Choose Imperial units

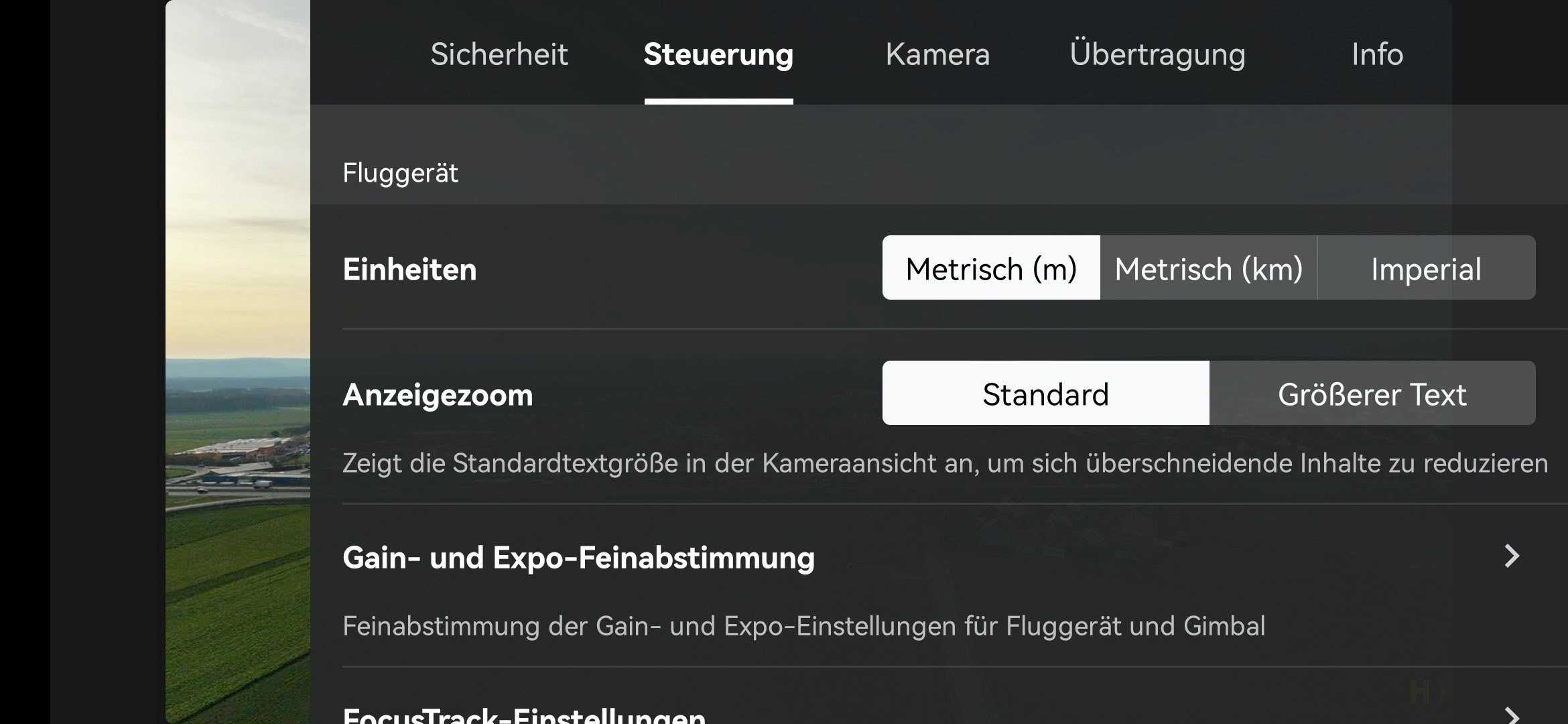[1426, 268]
